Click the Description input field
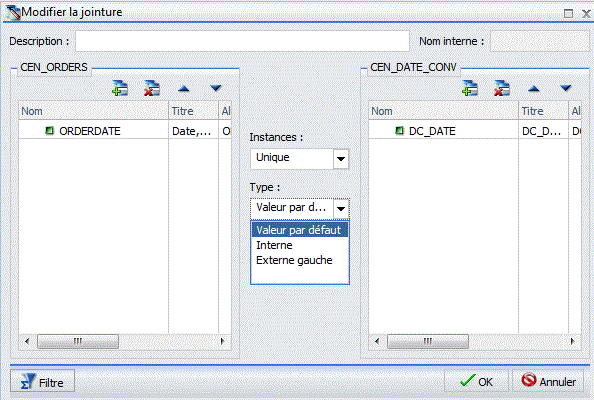This screenshot has width=594, height=400. (x=242, y=41)
